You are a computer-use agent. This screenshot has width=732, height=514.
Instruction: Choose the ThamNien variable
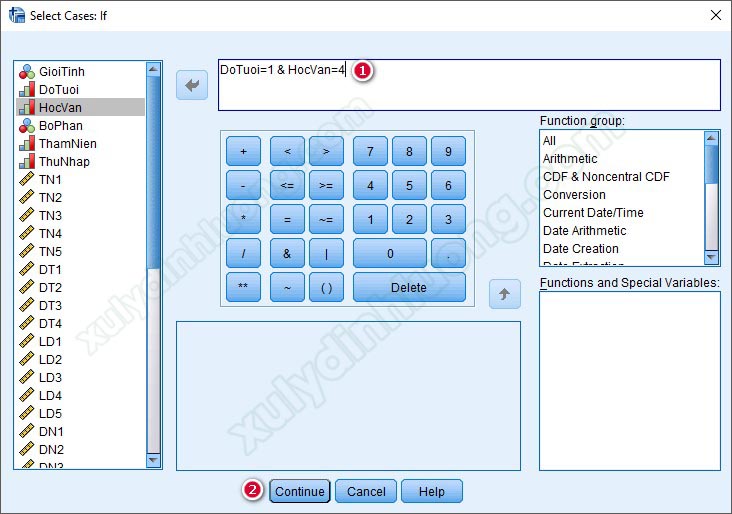[x=68, y=144]
